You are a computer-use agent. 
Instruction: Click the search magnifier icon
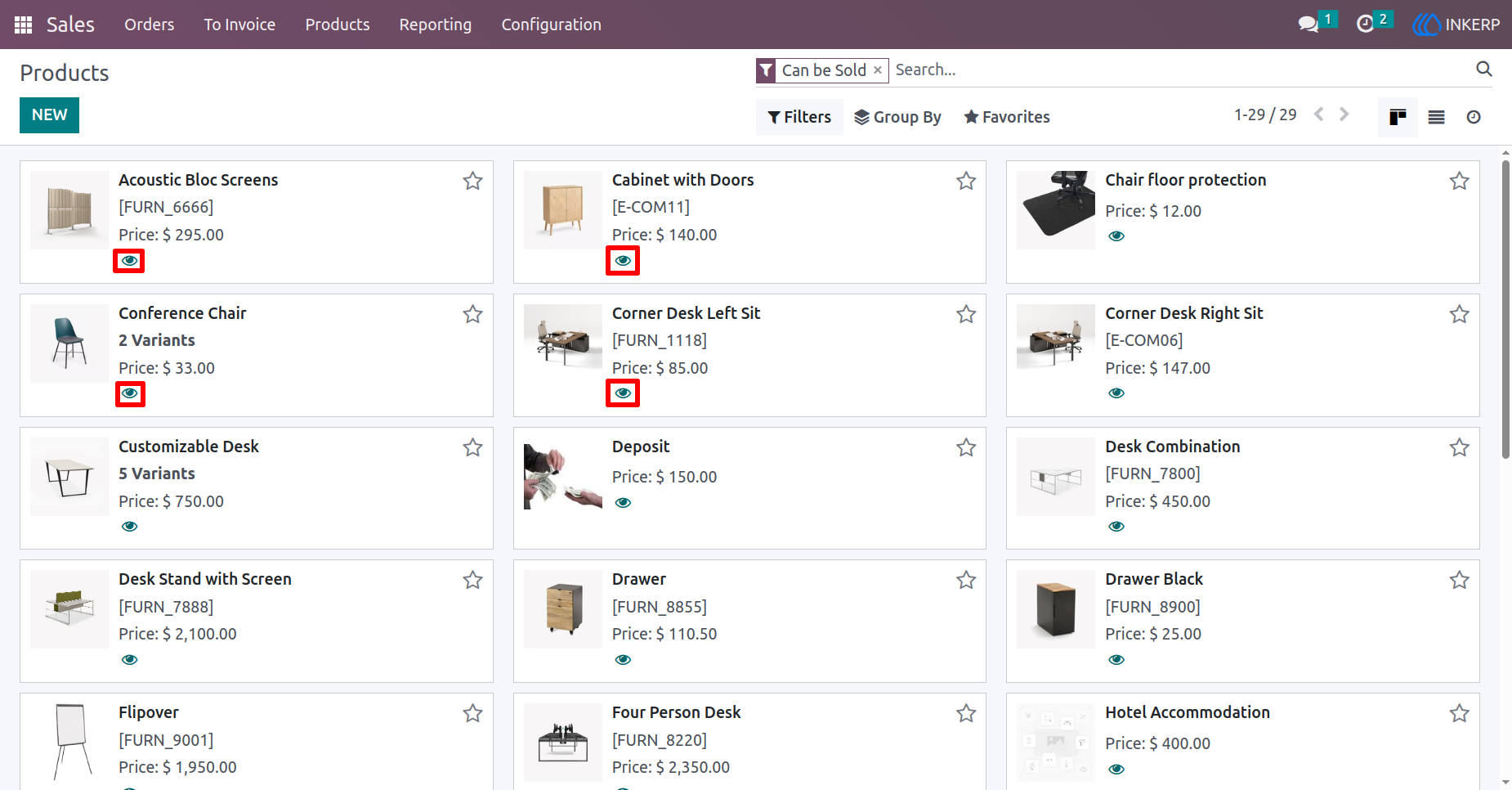click(1484, 70)
